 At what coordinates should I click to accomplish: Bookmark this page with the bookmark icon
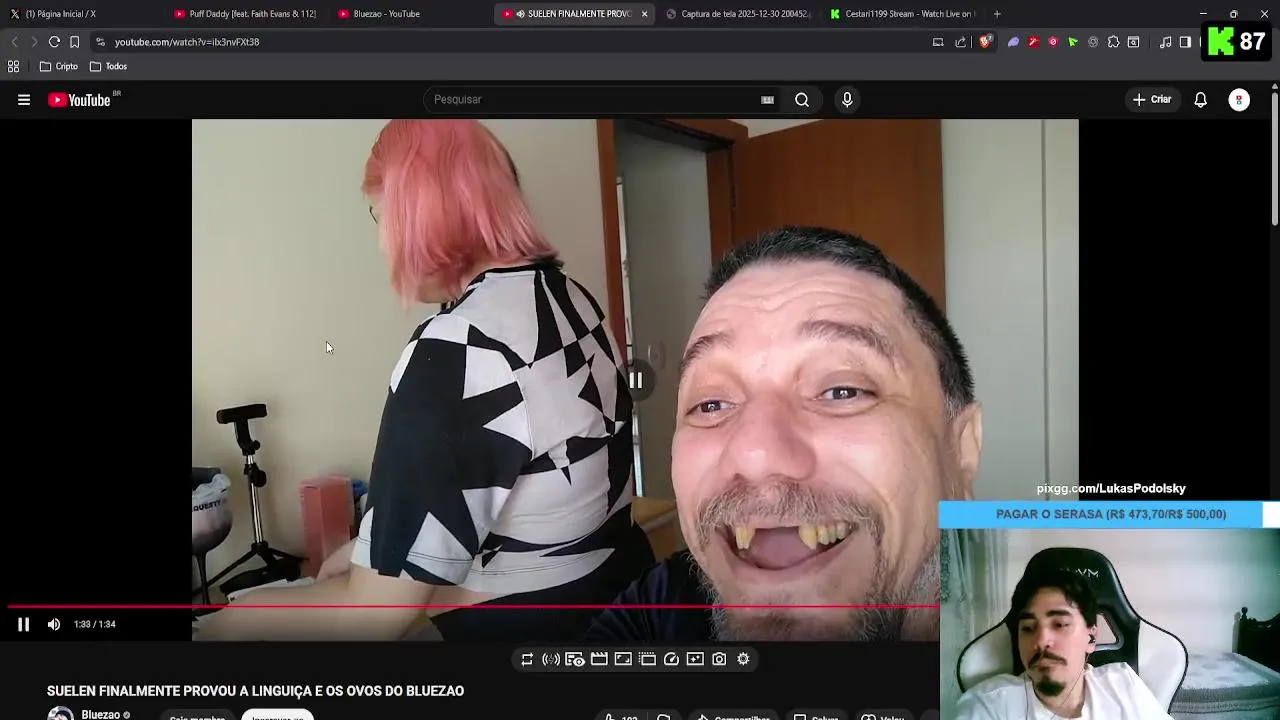[x=74, y=42]
